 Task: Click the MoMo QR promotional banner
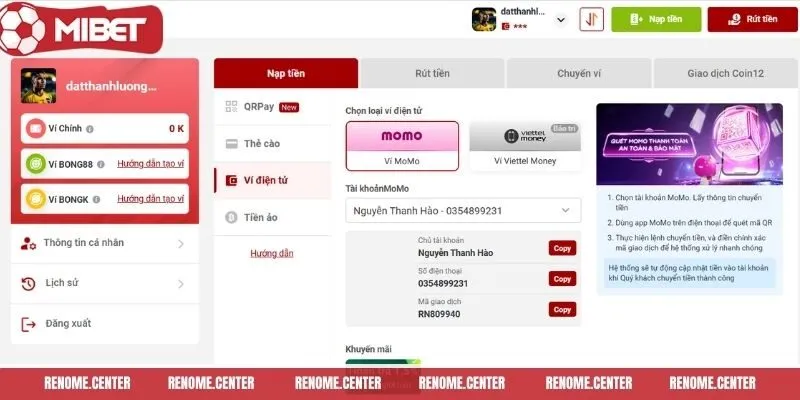[x=689, y=144]
